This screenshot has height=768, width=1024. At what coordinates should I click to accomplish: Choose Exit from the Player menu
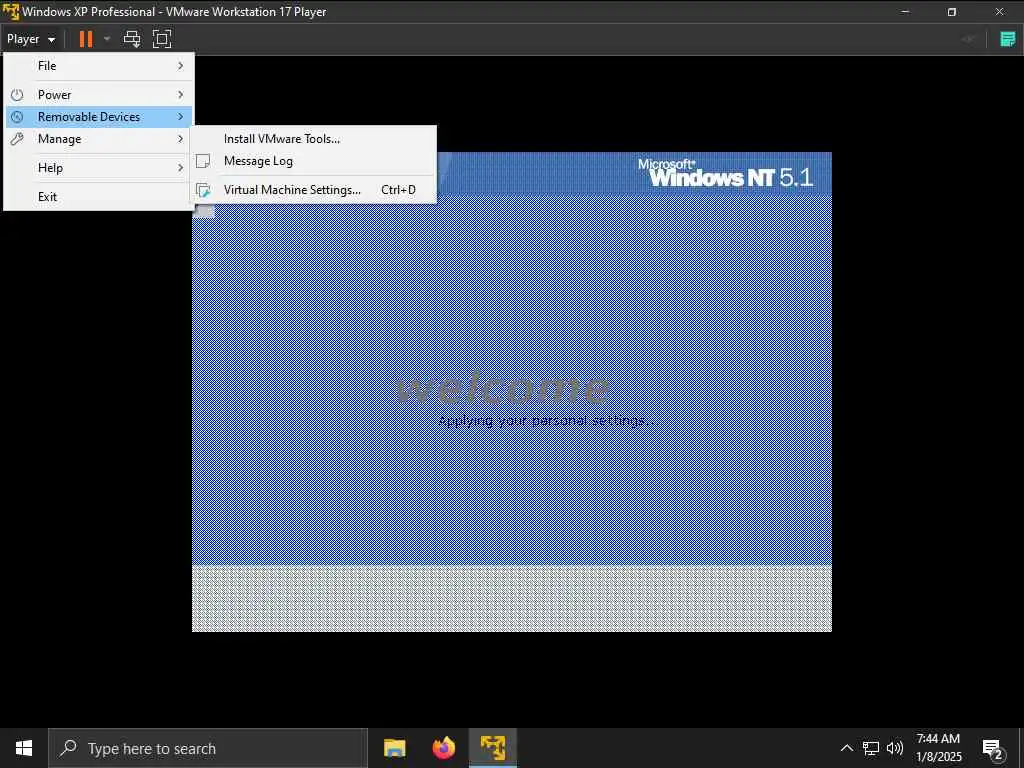tap(98, 197)
